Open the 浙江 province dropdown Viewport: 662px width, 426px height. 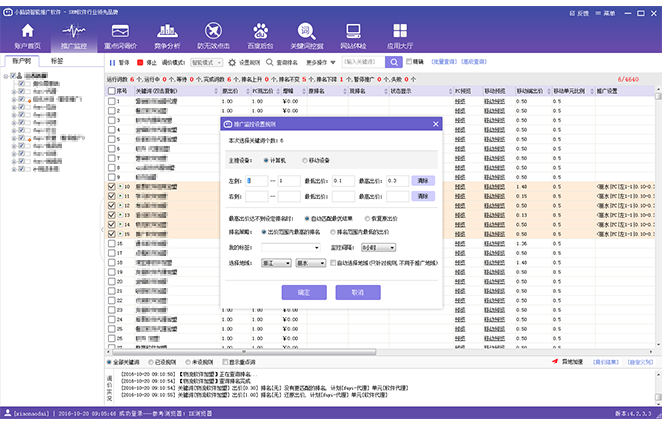(x=274, y=262)
